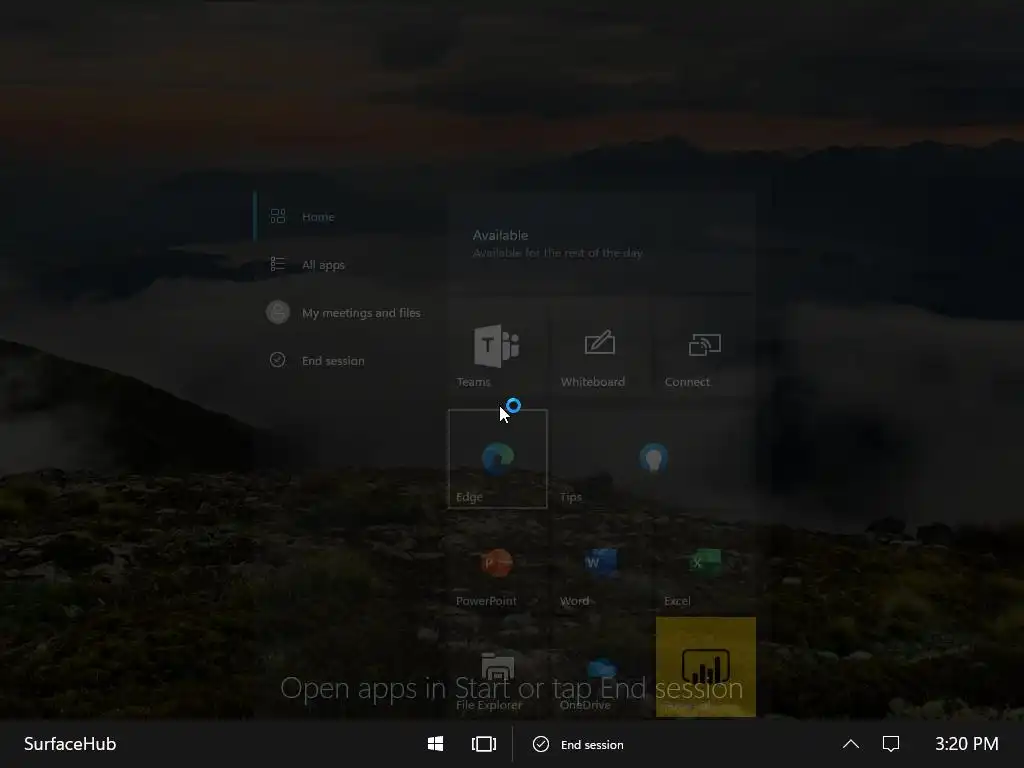1024x768 pixels.
Task: Launch PowerPoint from the Start menu
Action: [x=497, y=565]
